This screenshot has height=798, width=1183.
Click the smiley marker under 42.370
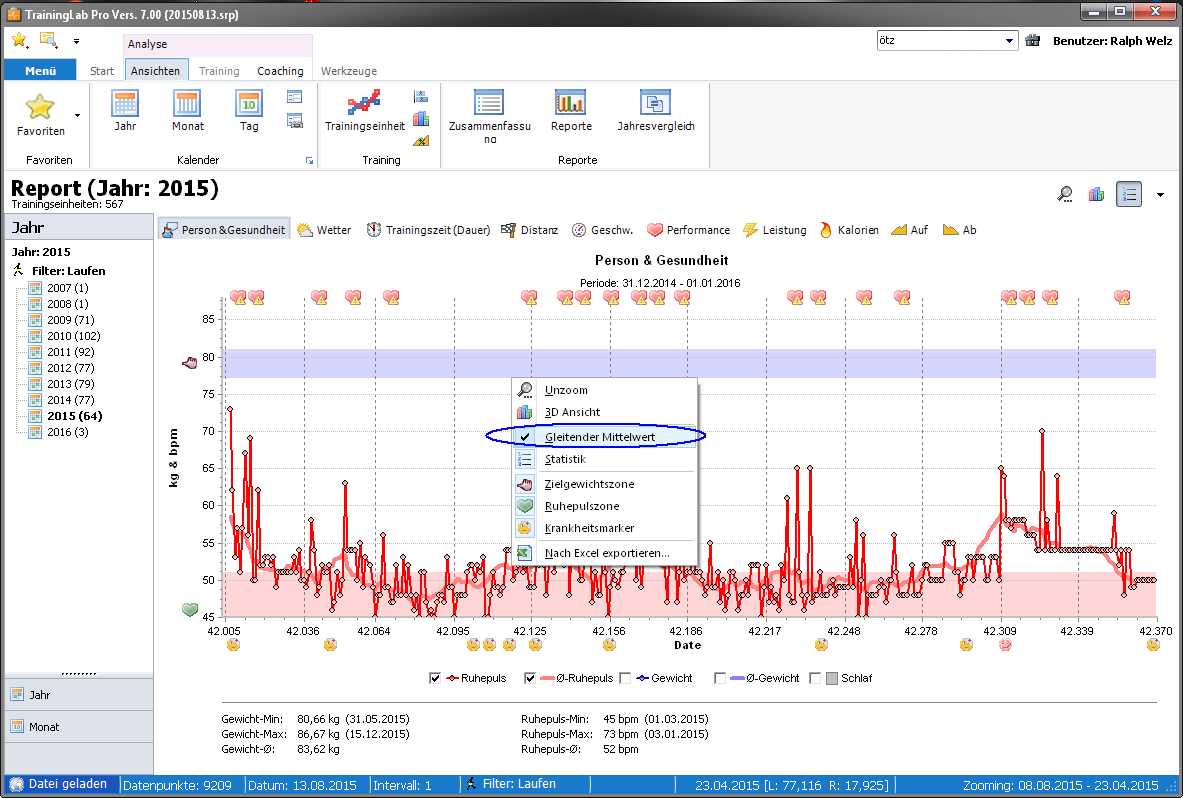coord(1153,645)
